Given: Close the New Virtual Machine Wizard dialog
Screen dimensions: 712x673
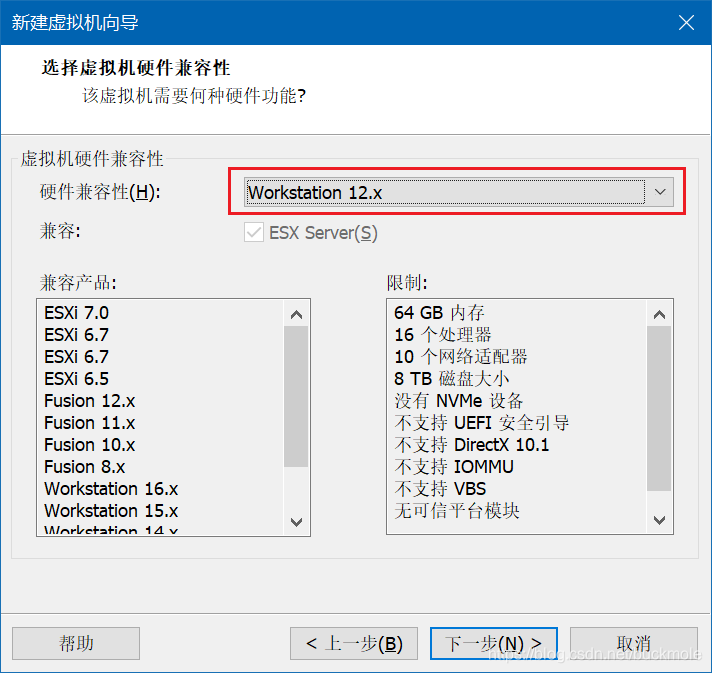Looking at the screenshot, I should 686,22.
